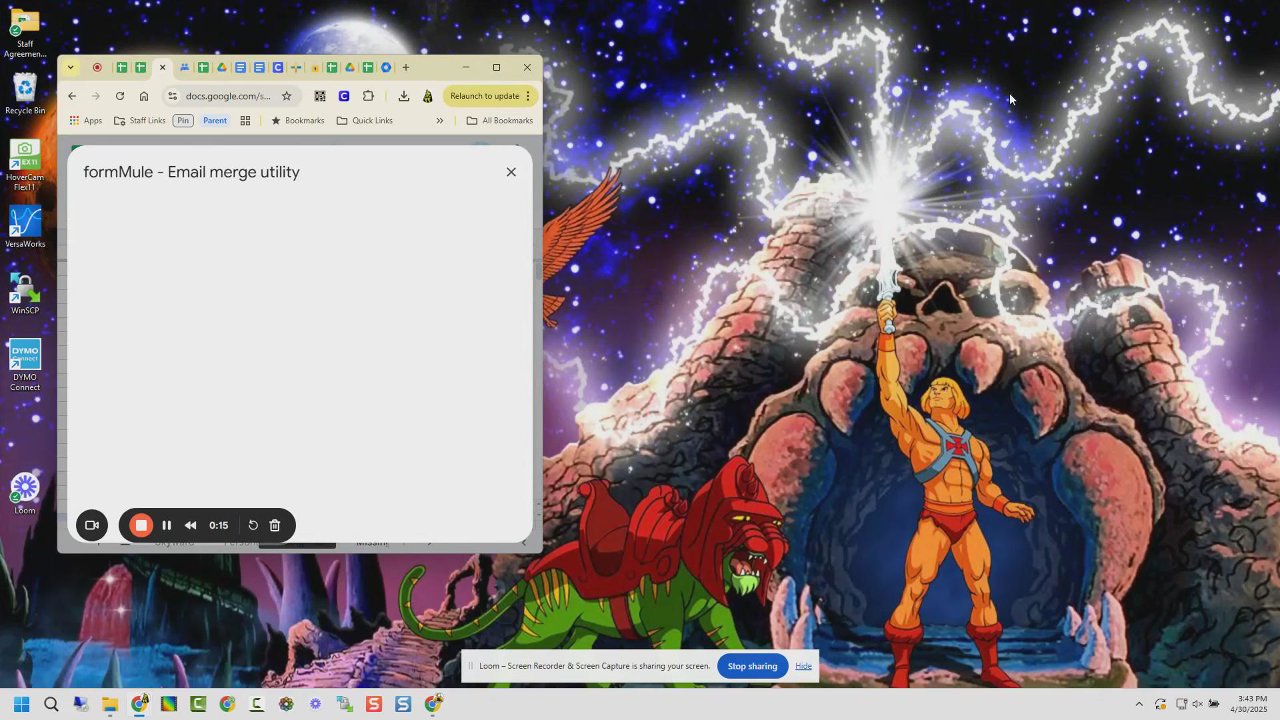Click Relaunch to update button
Viewport: 1280px width, 720px height.
click(x=490, y=96)
